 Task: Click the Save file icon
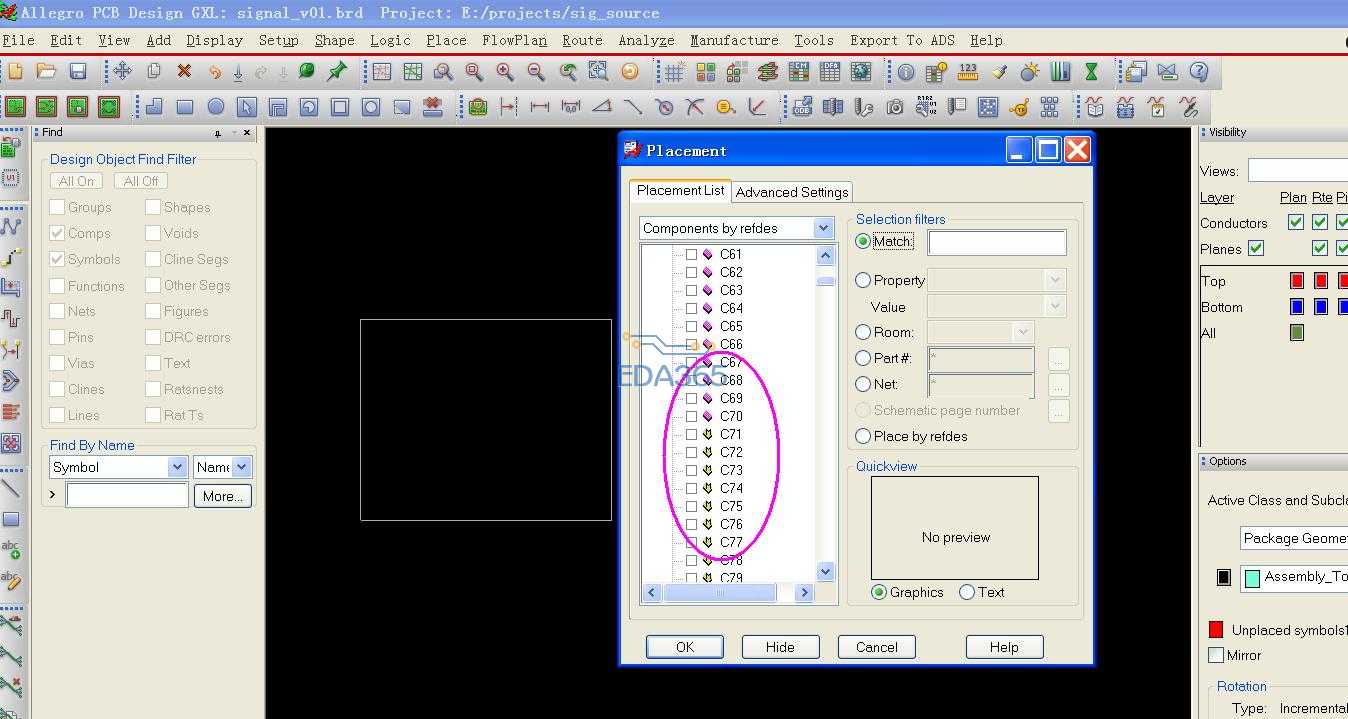coord(78,72)
